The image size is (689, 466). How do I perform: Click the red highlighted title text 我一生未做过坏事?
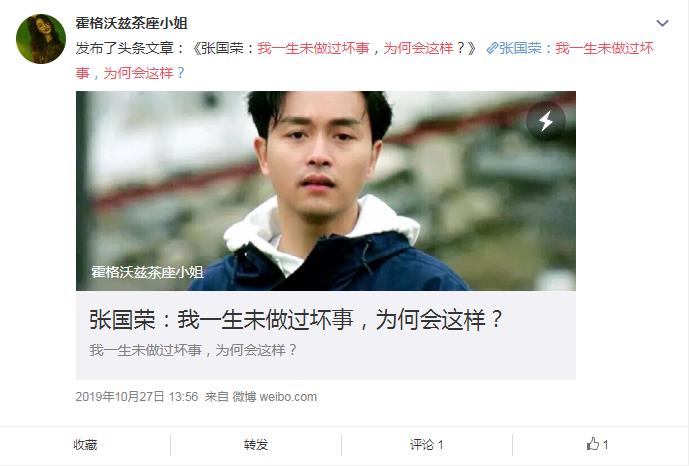[x=313, y=48]
